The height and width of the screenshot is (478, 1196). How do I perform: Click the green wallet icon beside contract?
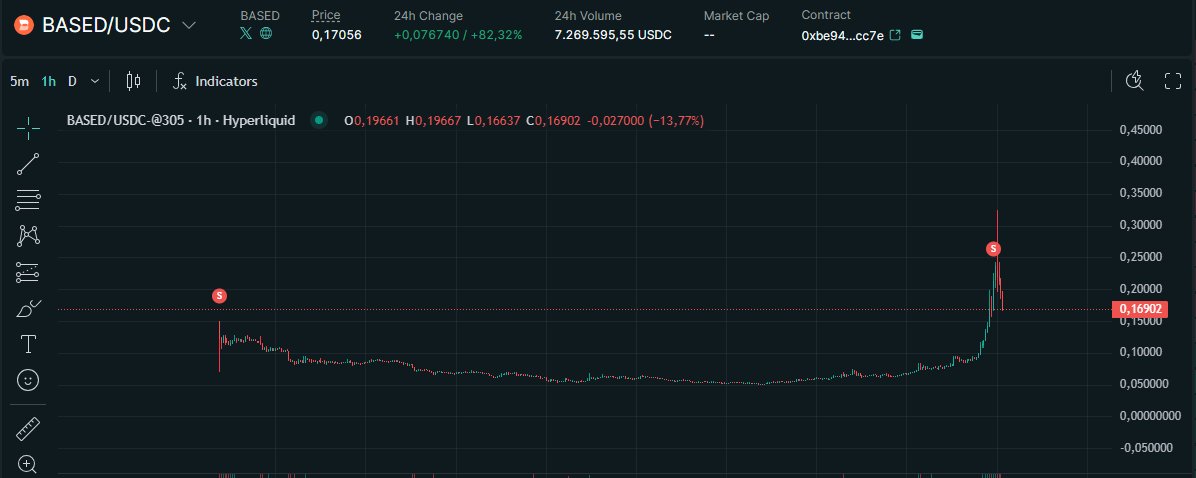coord(917,34)
